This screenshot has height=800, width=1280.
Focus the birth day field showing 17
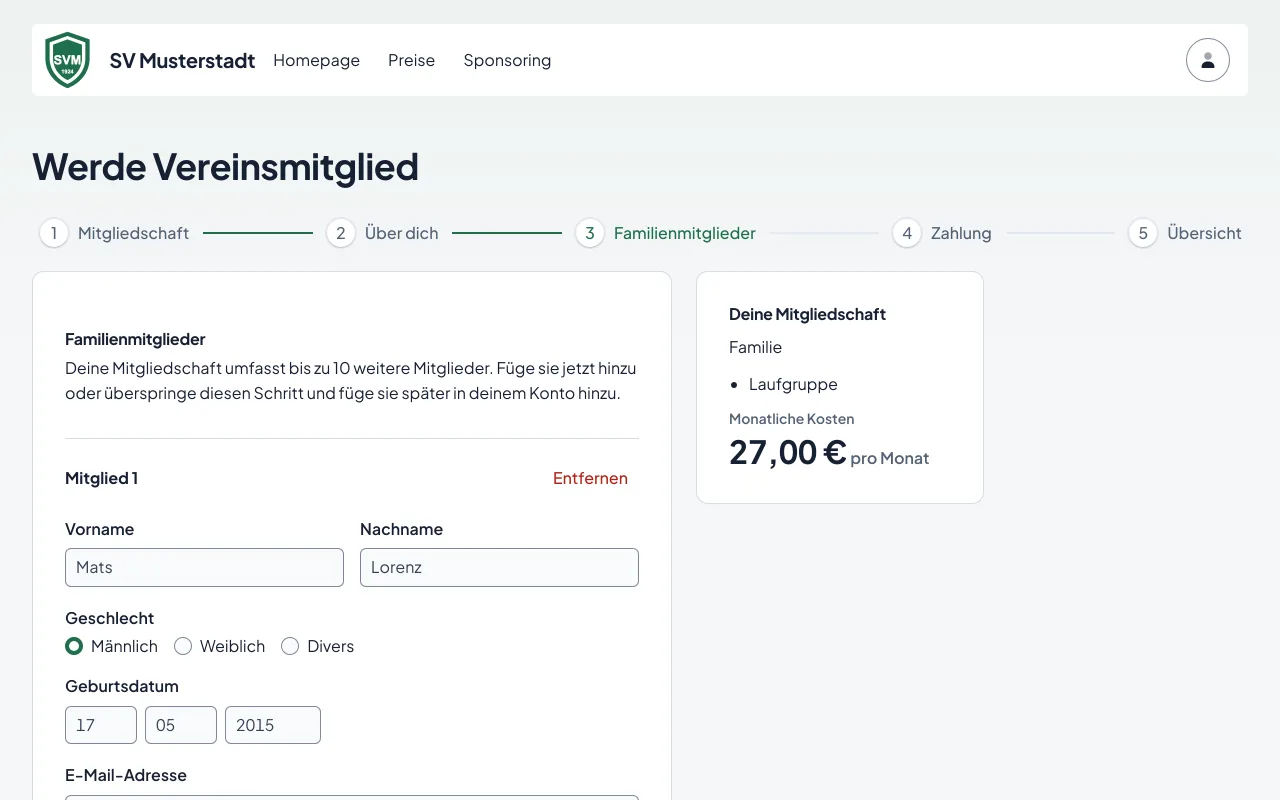click(101, 725)
